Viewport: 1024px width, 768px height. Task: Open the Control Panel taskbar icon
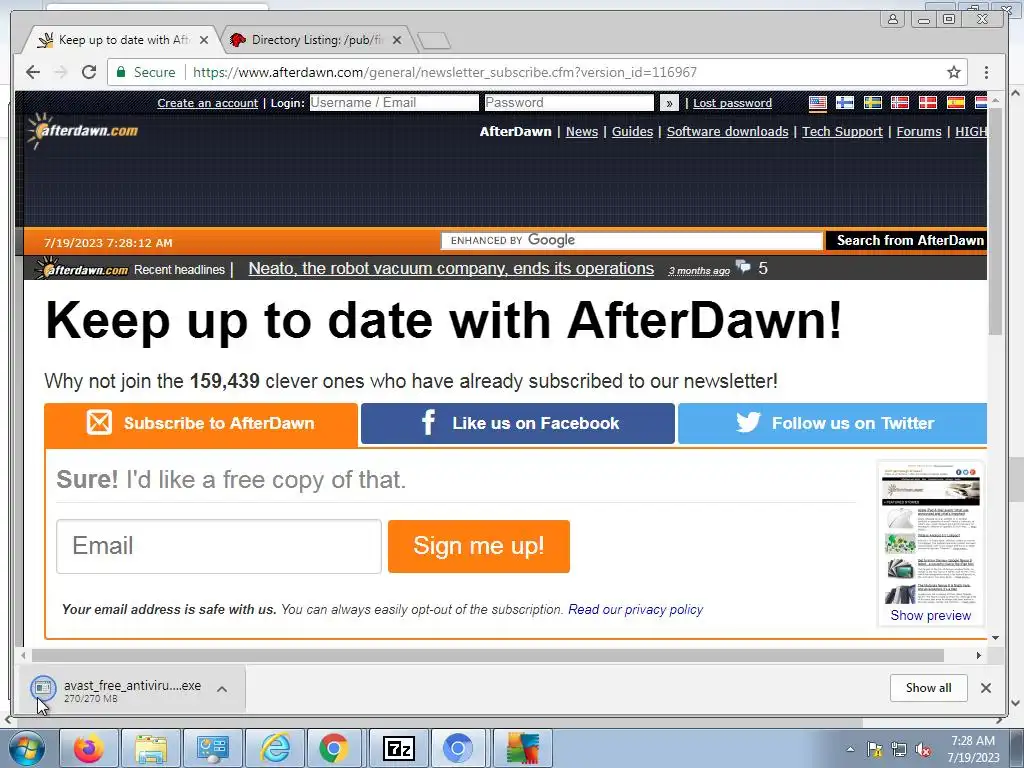[213, 748]
